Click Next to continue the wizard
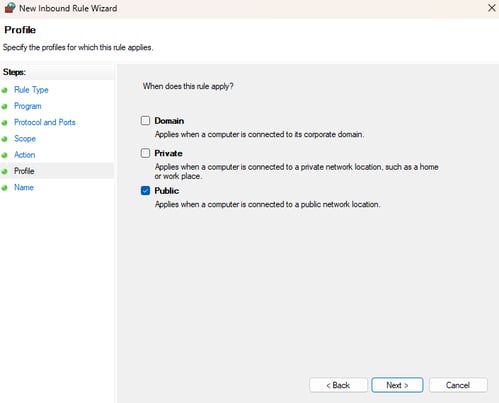The width and height of the screenshot is (499, 403). click(x=397, y=385)
